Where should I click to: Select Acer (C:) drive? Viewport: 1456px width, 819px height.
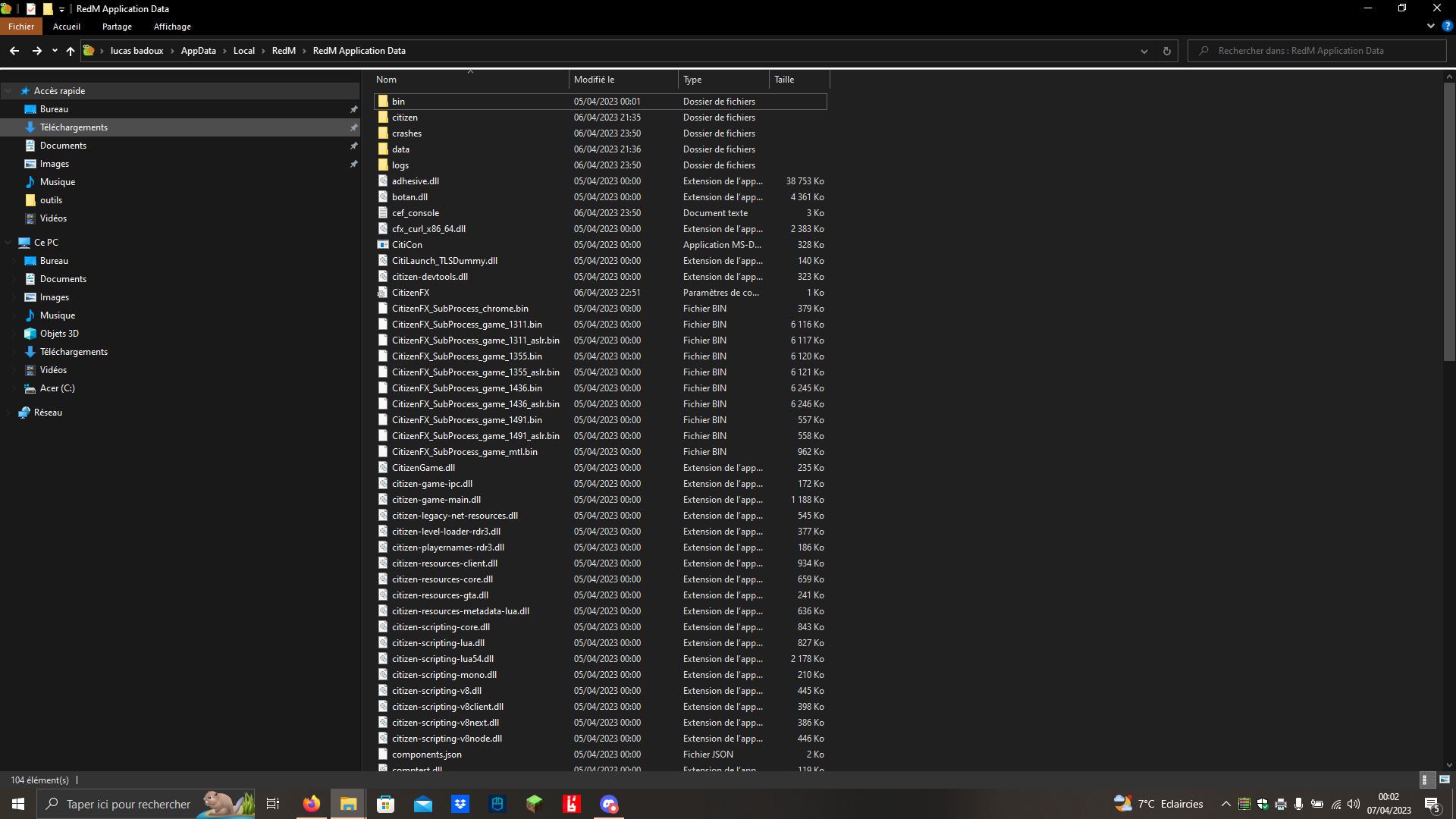[57, 388]
